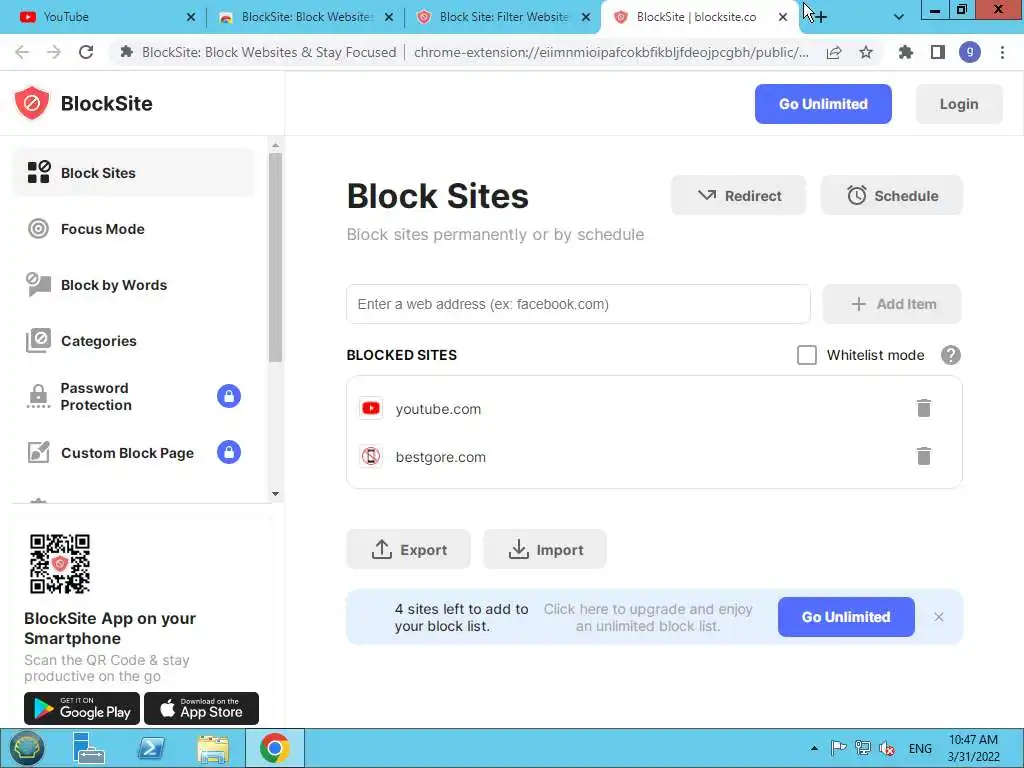Enable the Whitelist mode checkbox
The height and width of the screenshot is (768, 1024).
807,355
